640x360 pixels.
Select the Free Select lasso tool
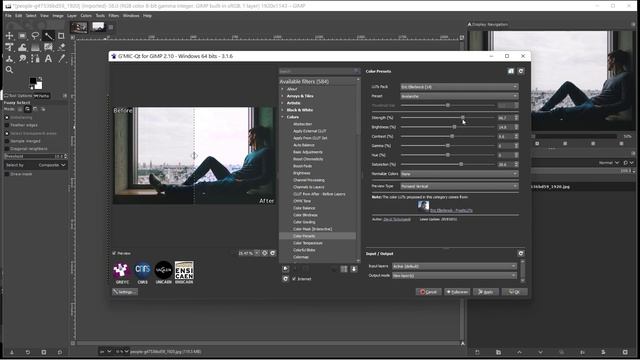point(35,36)
